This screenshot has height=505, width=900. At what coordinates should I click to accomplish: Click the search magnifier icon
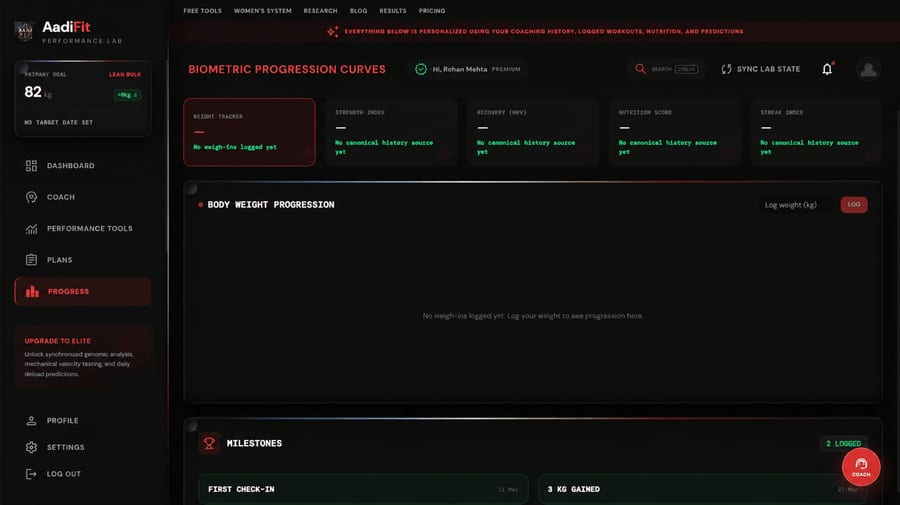click(x=640, y=69)
